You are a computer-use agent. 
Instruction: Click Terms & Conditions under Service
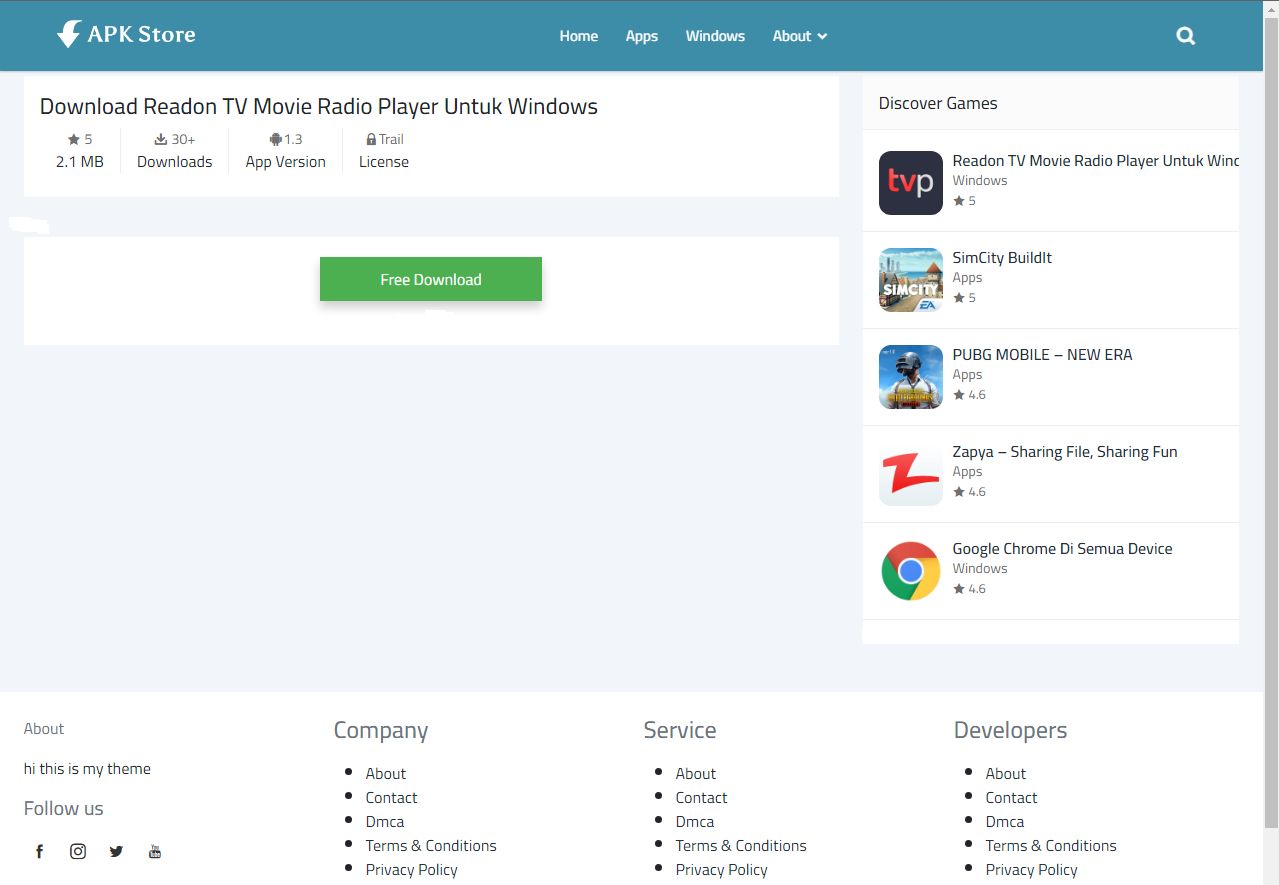click(741, 846)
